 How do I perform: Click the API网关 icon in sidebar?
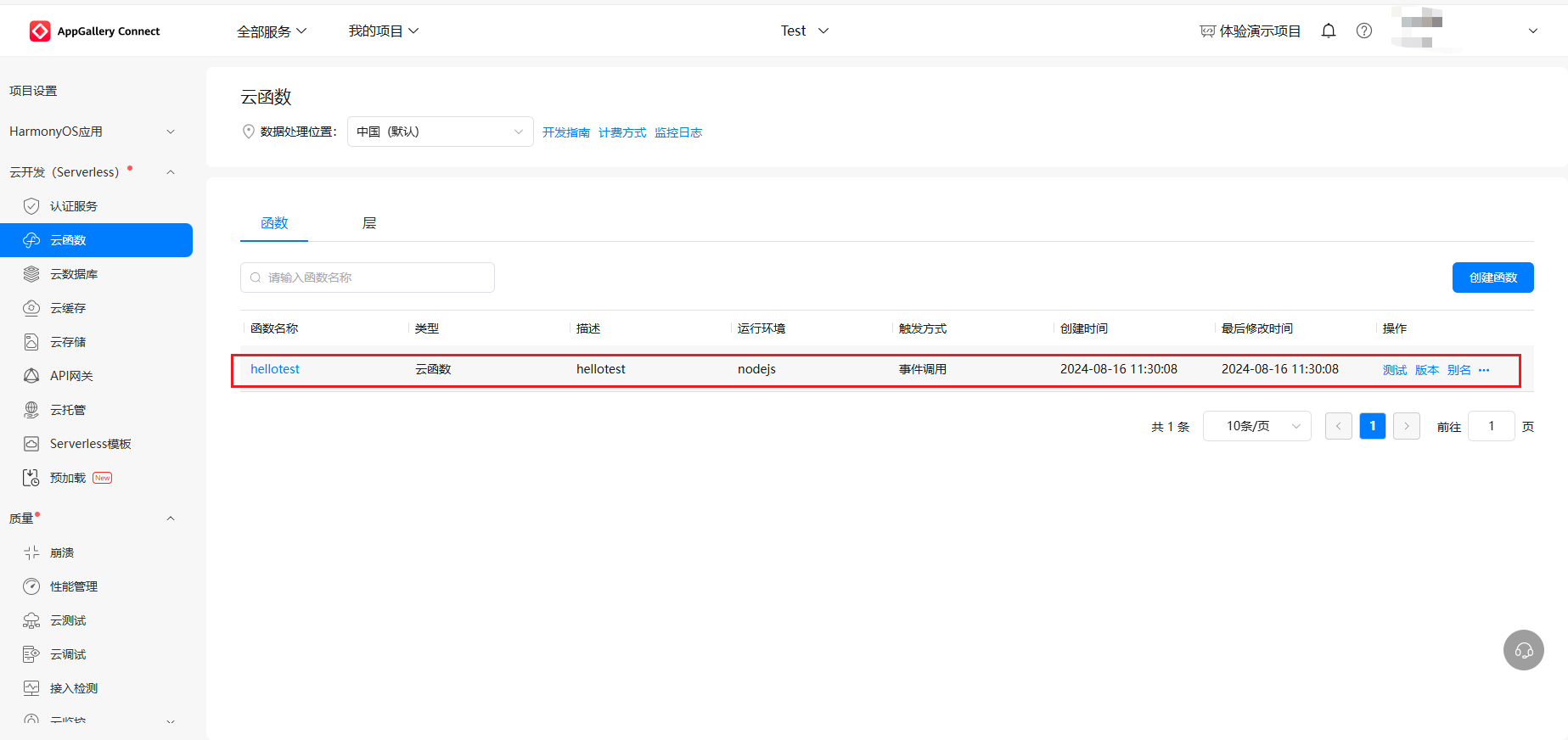(x=31, y=376)
